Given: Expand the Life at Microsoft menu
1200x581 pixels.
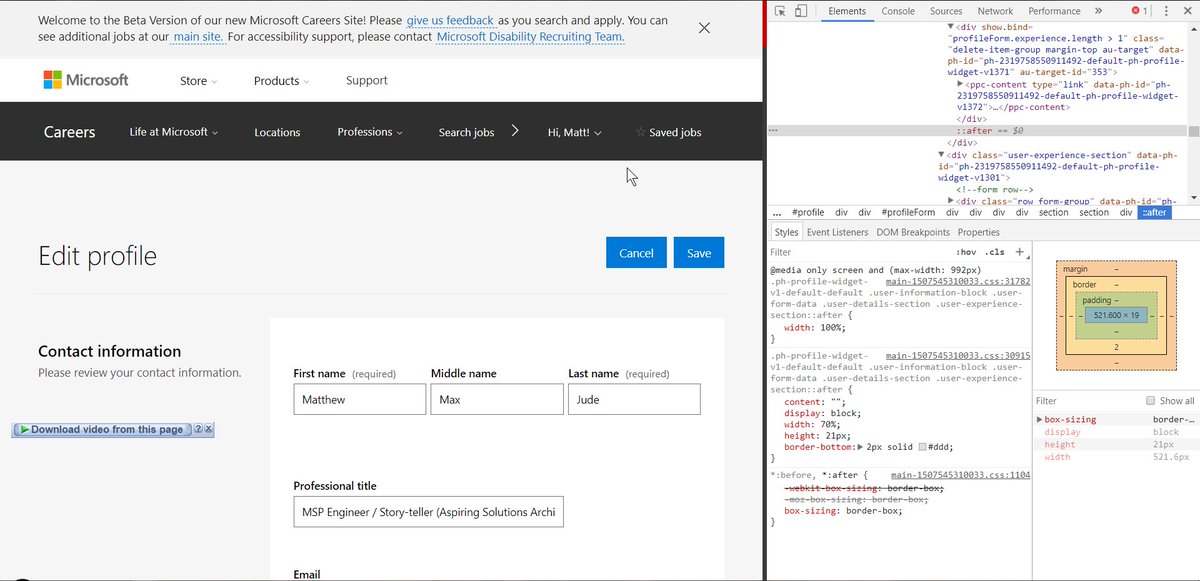Looking at the screenshot, I should (174, 132).
